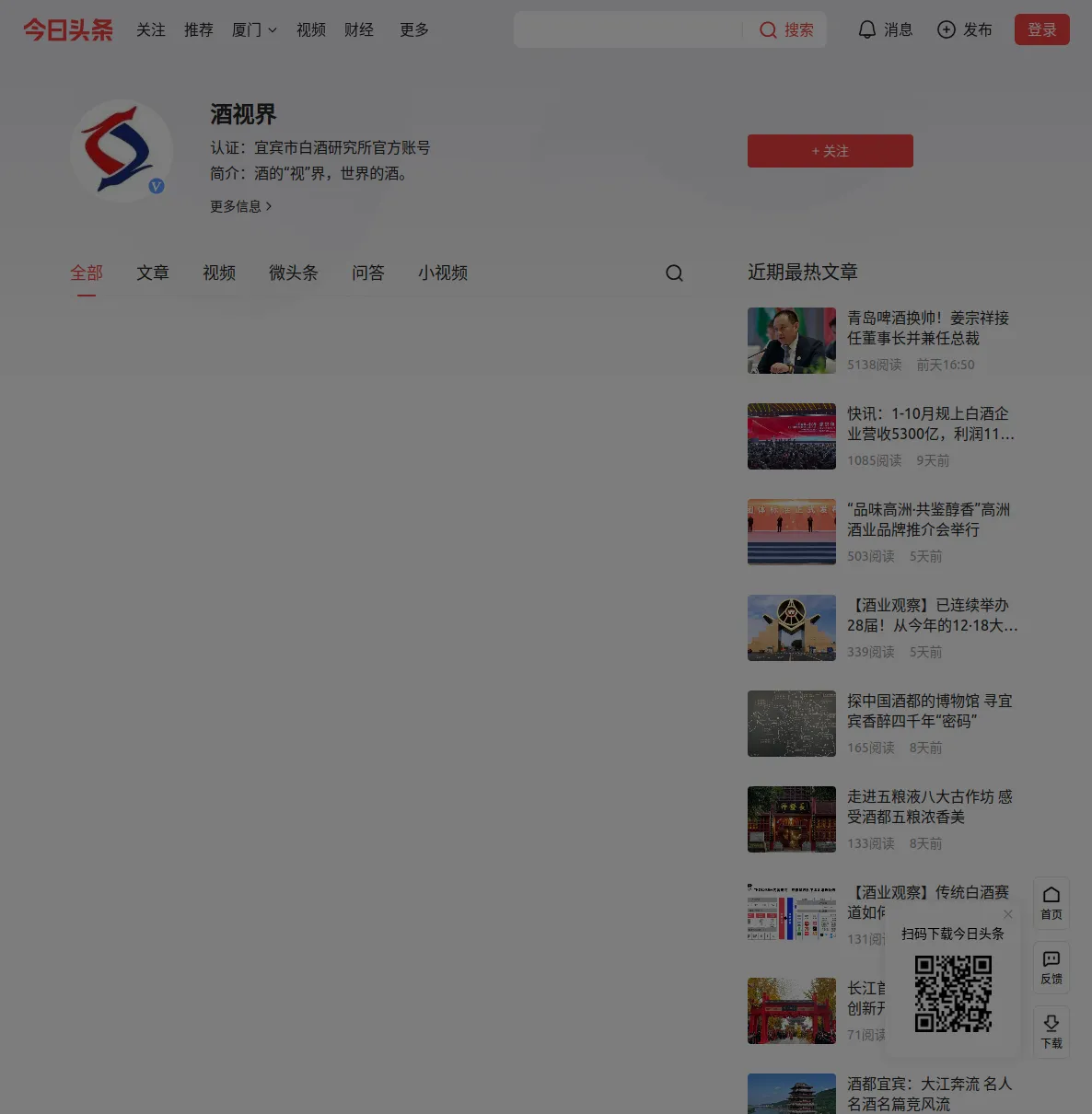
Task: Open article 走进五粮液八大古作坊
Action: coord(930,806)
